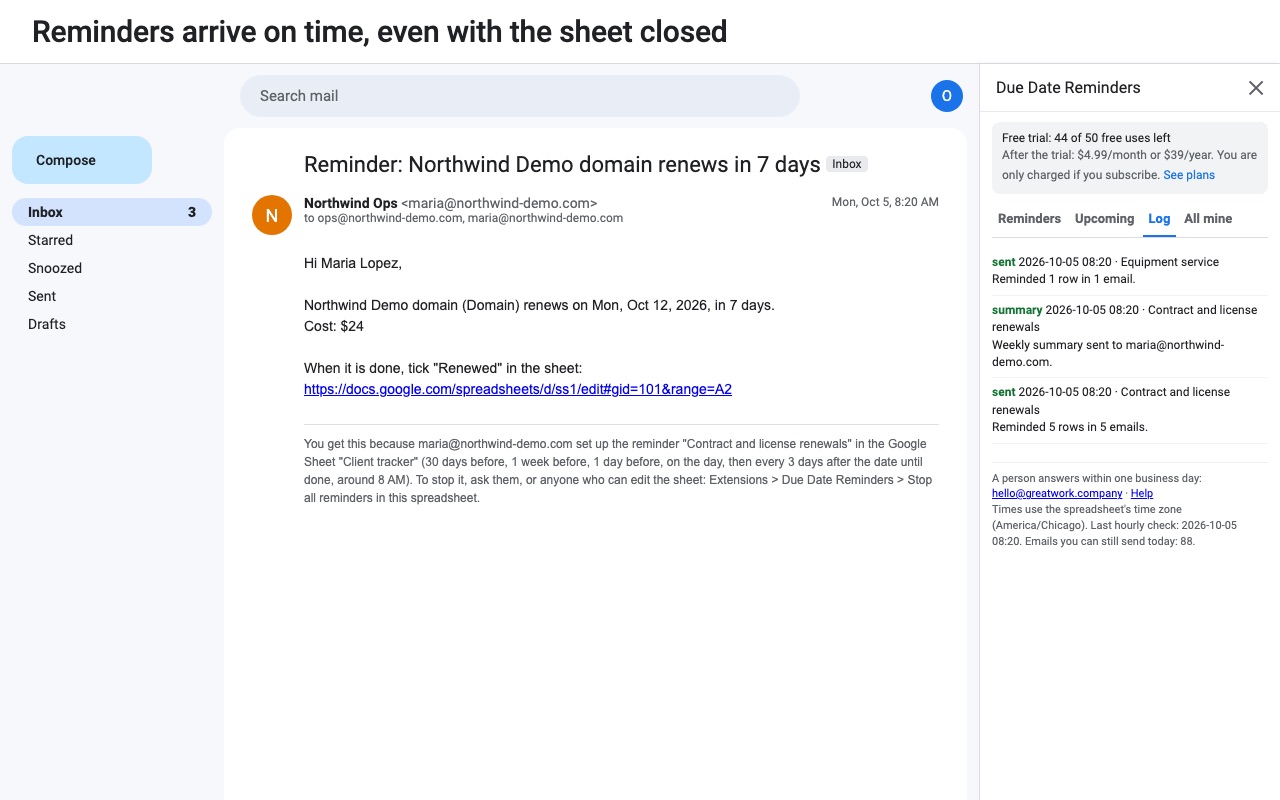Switch to the Reminders tab
The width and height of the screenshot is (1280, 800).
(1029, 219)
